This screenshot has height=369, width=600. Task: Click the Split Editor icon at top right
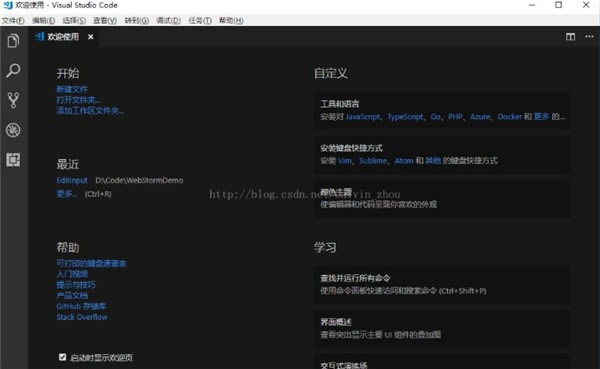570,37
